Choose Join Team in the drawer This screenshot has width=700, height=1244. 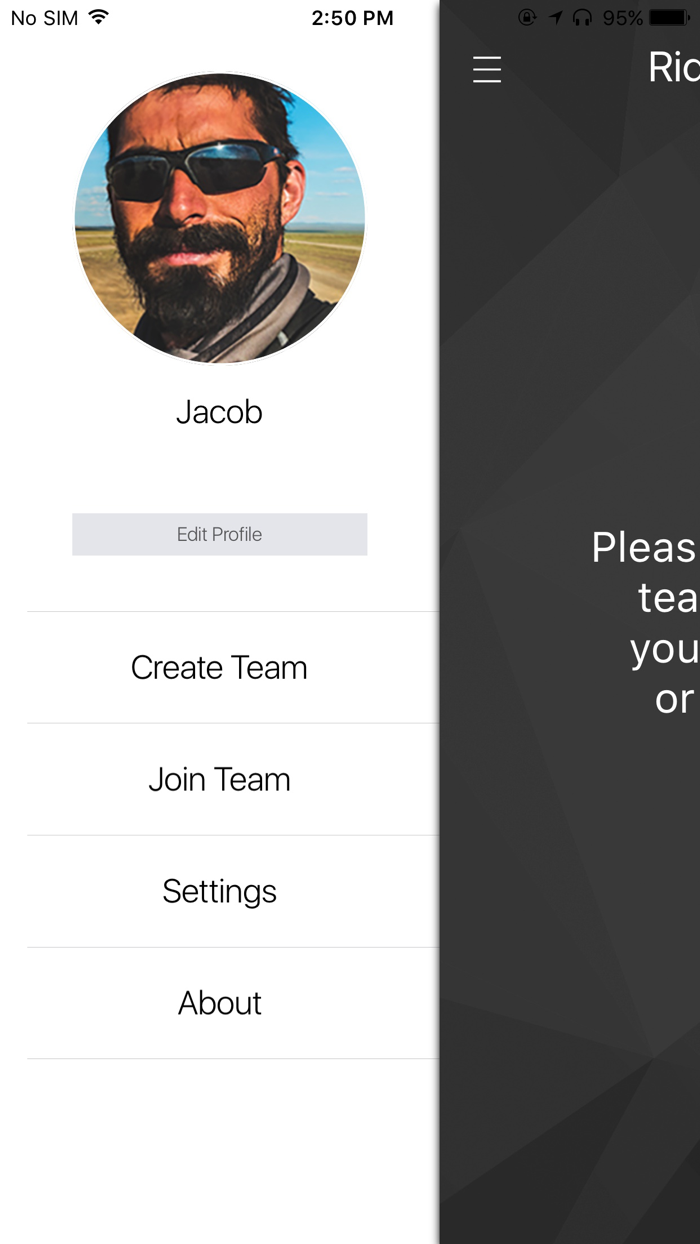(x=219, y=780)
